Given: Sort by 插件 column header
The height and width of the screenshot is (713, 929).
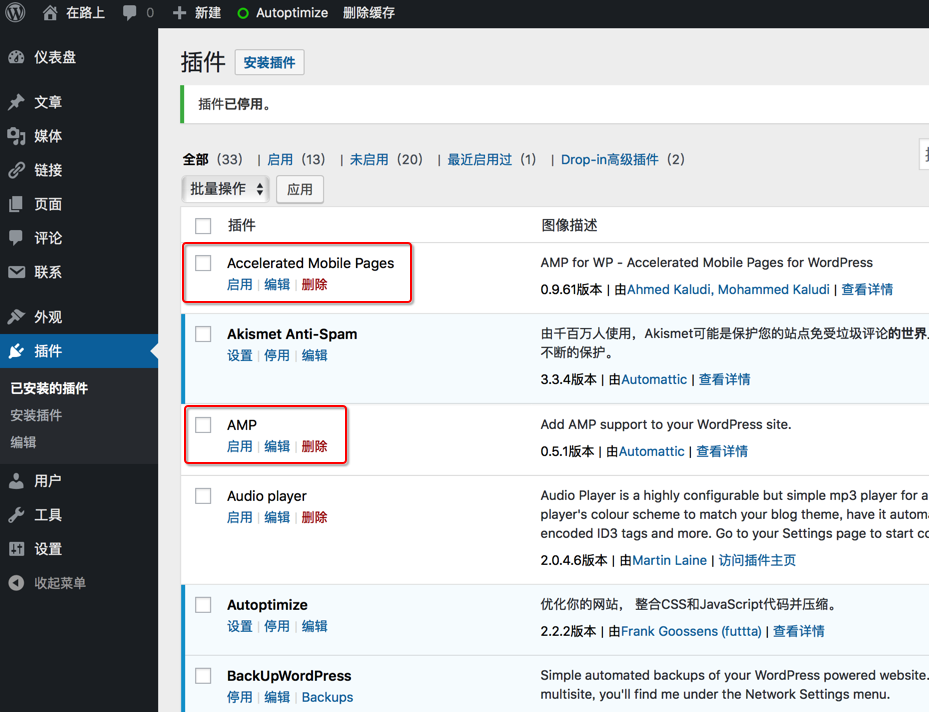Looking at the screenshot, I should (242, 225).
